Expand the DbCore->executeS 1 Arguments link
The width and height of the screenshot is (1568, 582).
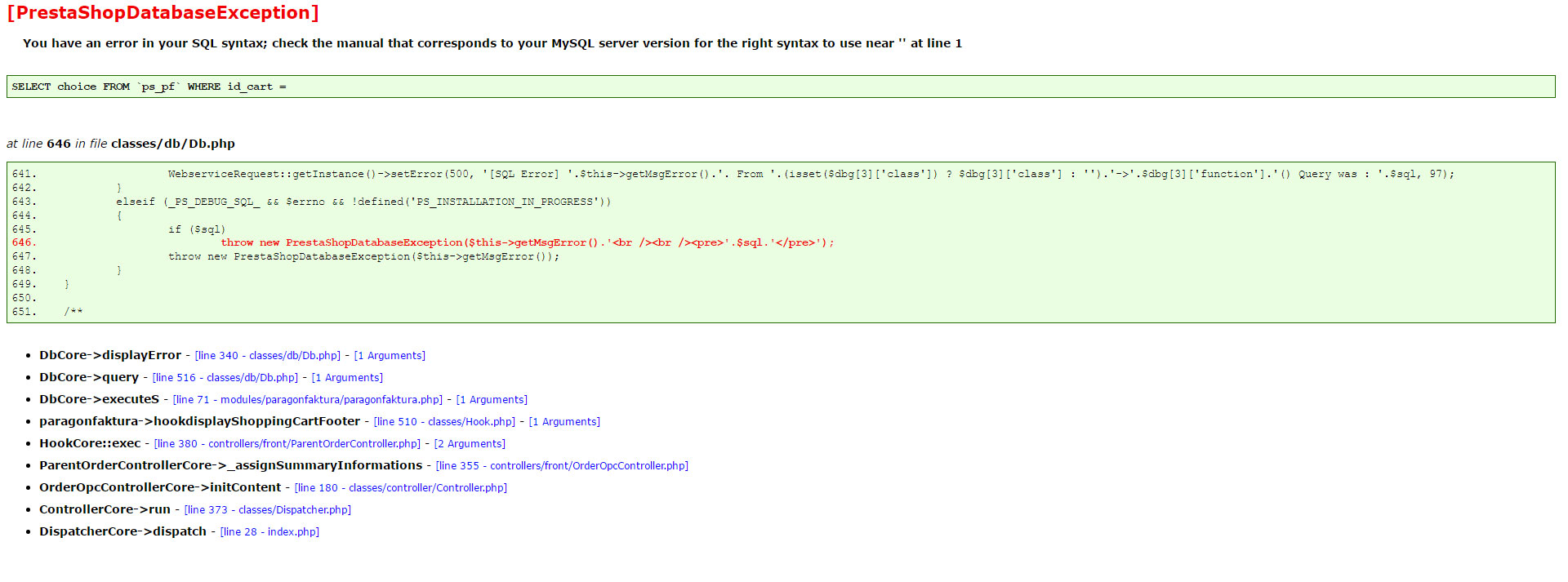pos(492,400)
